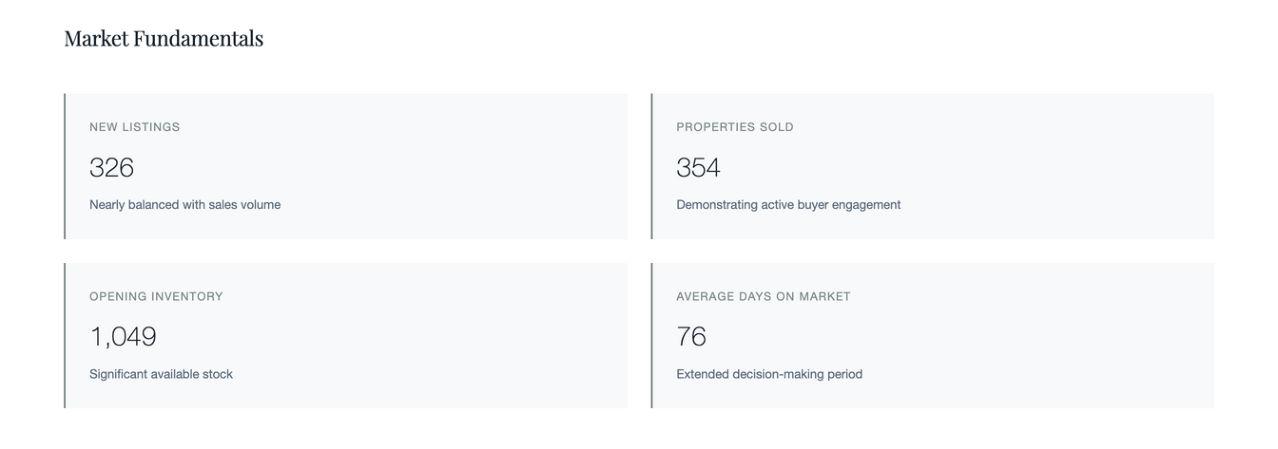Click 'Nearly balanced with sales volume' text
The height and width of the screenshot is (449, 1278).
tap(185, 205)
